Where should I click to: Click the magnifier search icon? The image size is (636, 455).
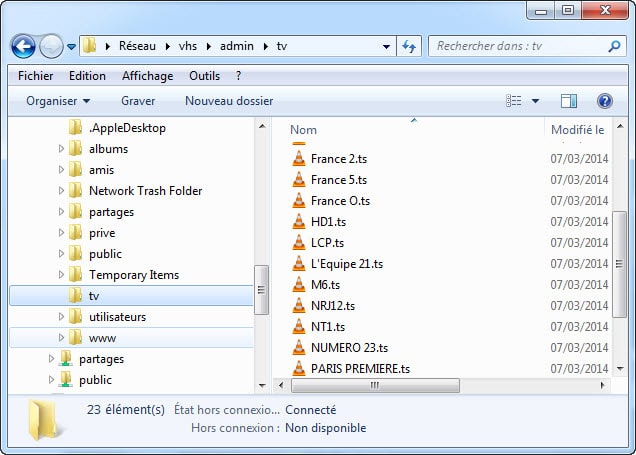614,46
